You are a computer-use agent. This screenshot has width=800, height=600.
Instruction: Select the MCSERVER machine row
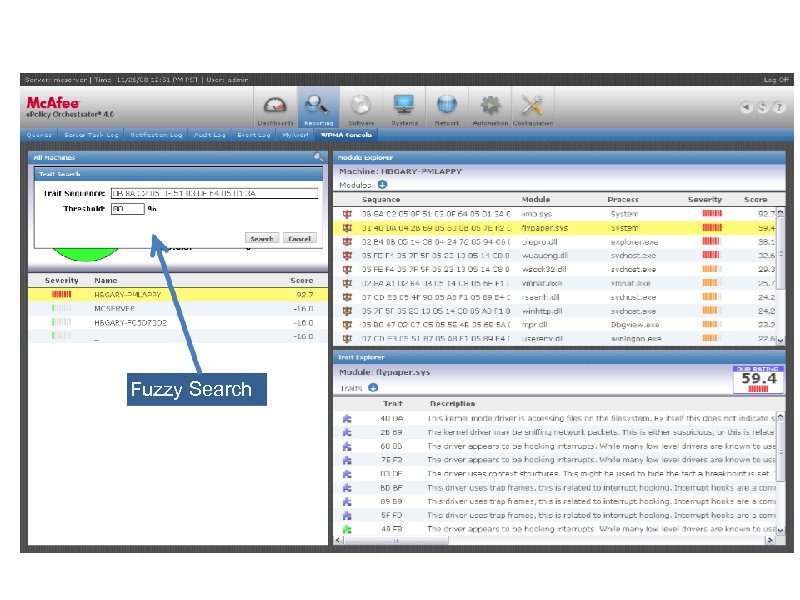(178, 309)
